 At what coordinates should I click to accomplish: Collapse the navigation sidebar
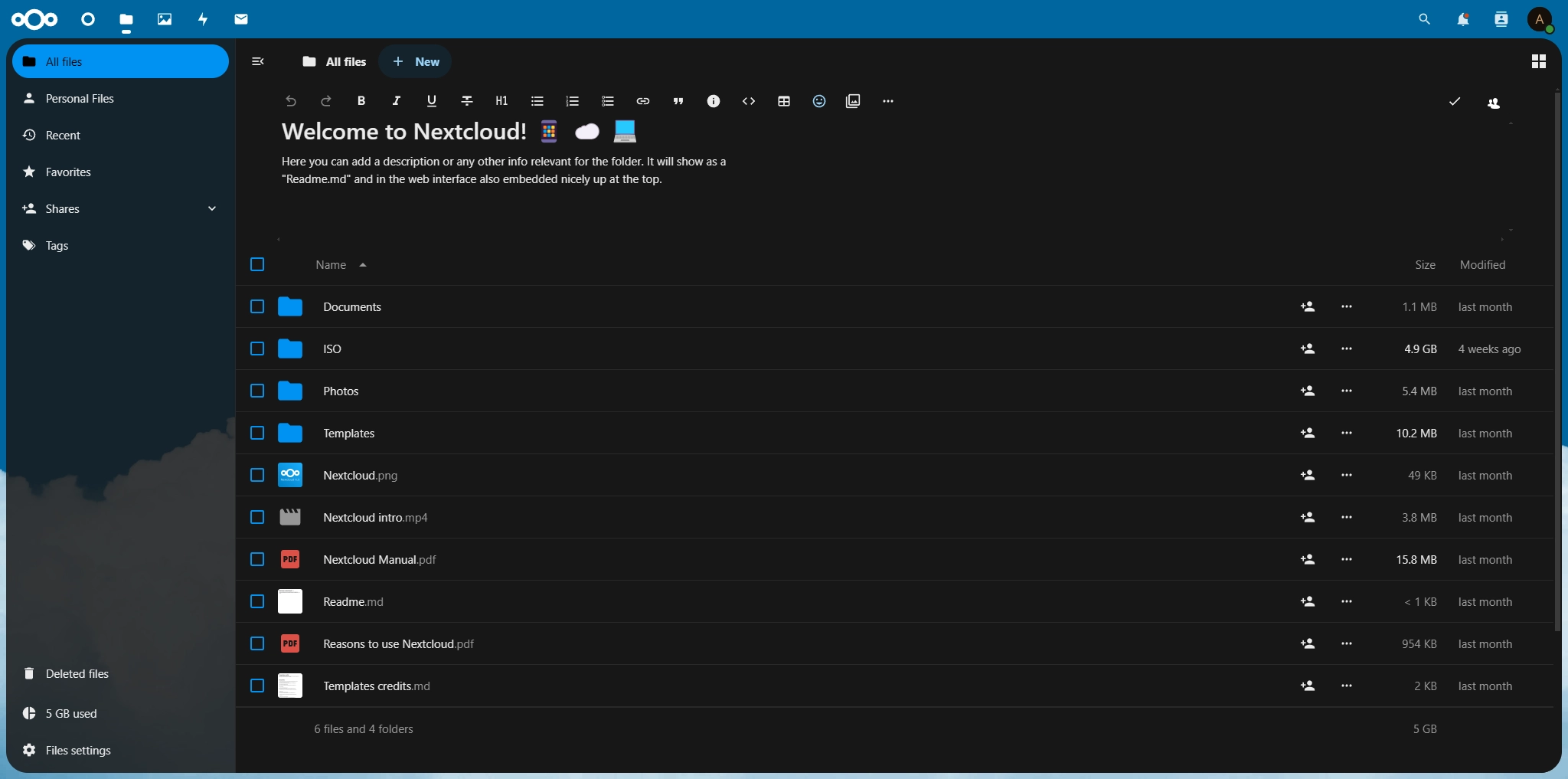pos(258,61)
